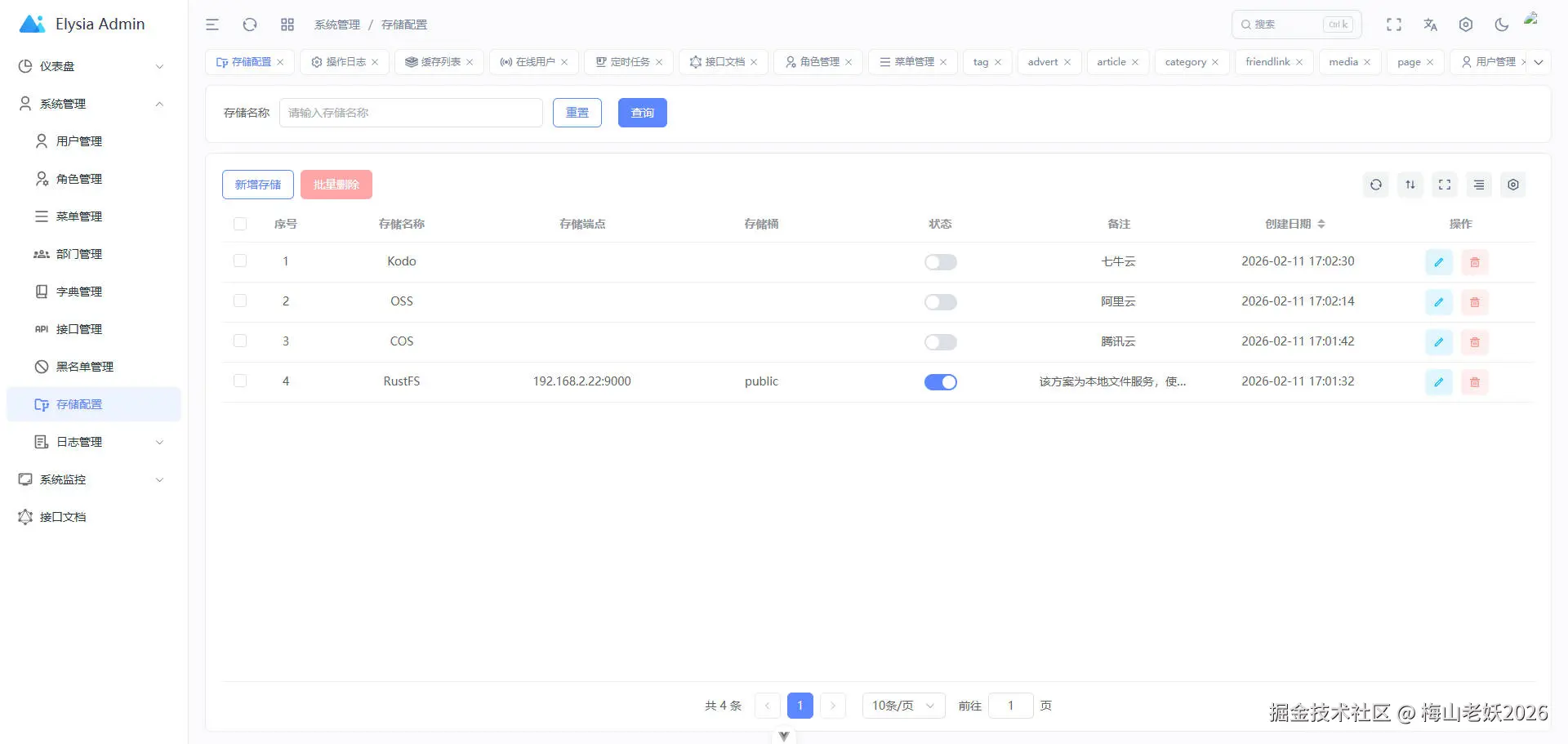Open the language translation switcher
The width and height of the screenshot is (1568, 744).
coord(1430,25)
